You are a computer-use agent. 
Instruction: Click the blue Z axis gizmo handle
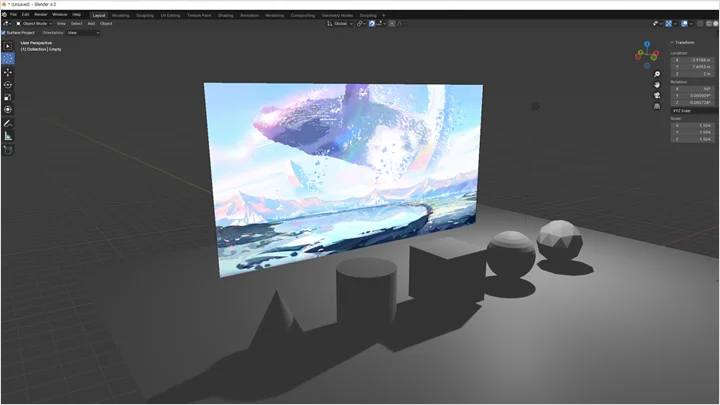pyautogui.click(x=647, y=44)
